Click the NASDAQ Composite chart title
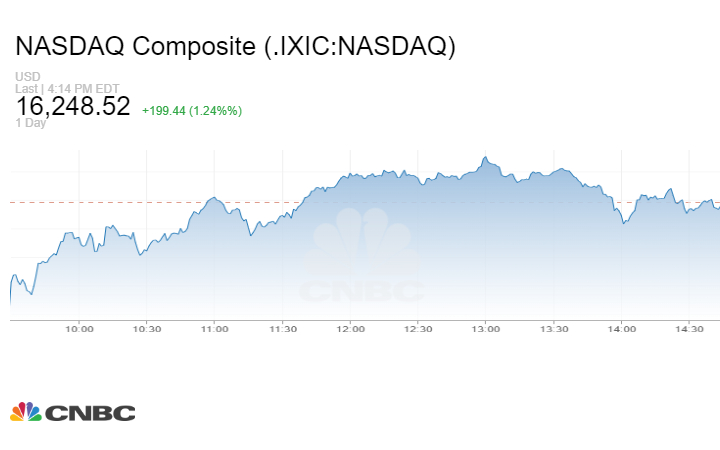 click(235, 46)
